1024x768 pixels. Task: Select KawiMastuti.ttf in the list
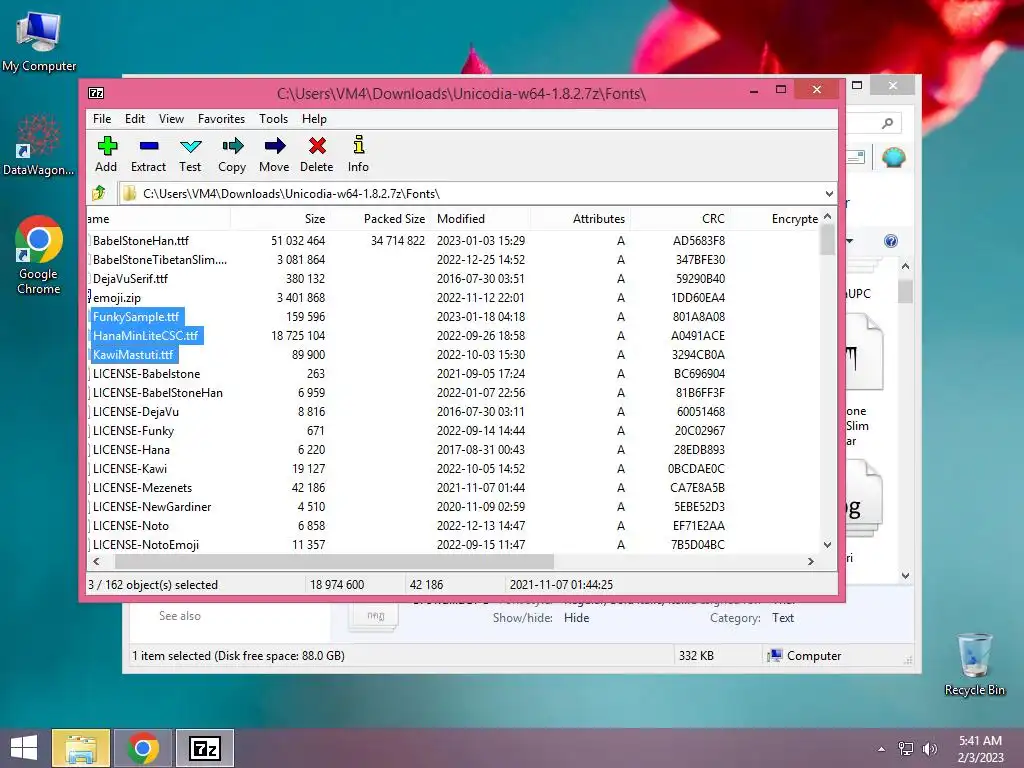coord(133,355)
